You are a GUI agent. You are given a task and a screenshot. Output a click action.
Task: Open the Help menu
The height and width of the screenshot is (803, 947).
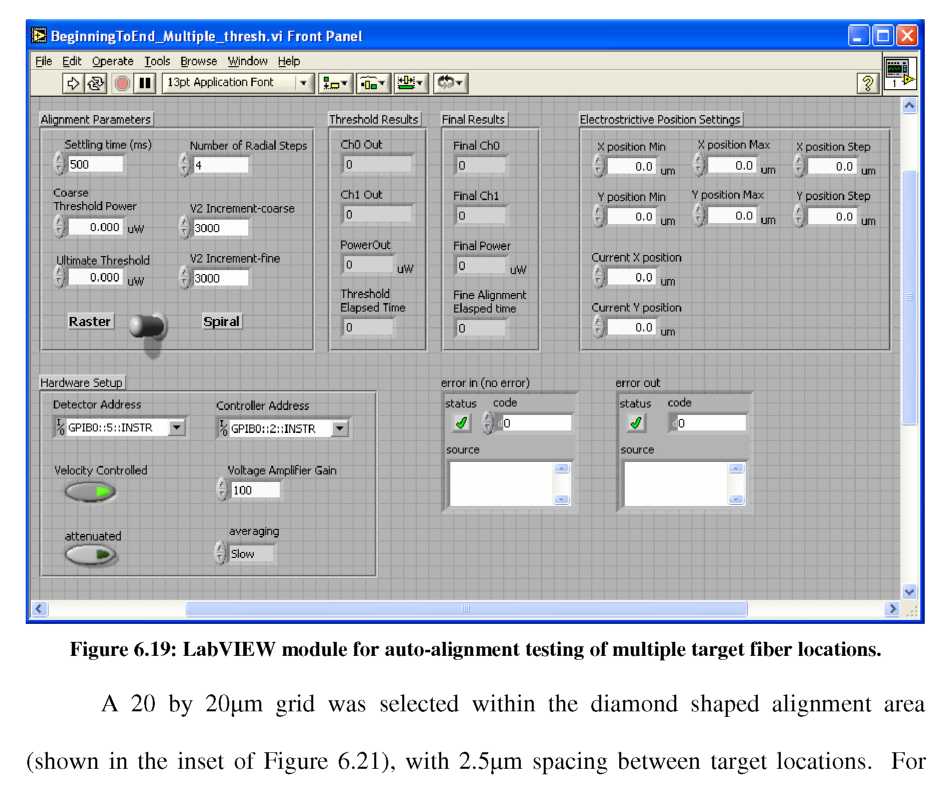pos(289,61)
